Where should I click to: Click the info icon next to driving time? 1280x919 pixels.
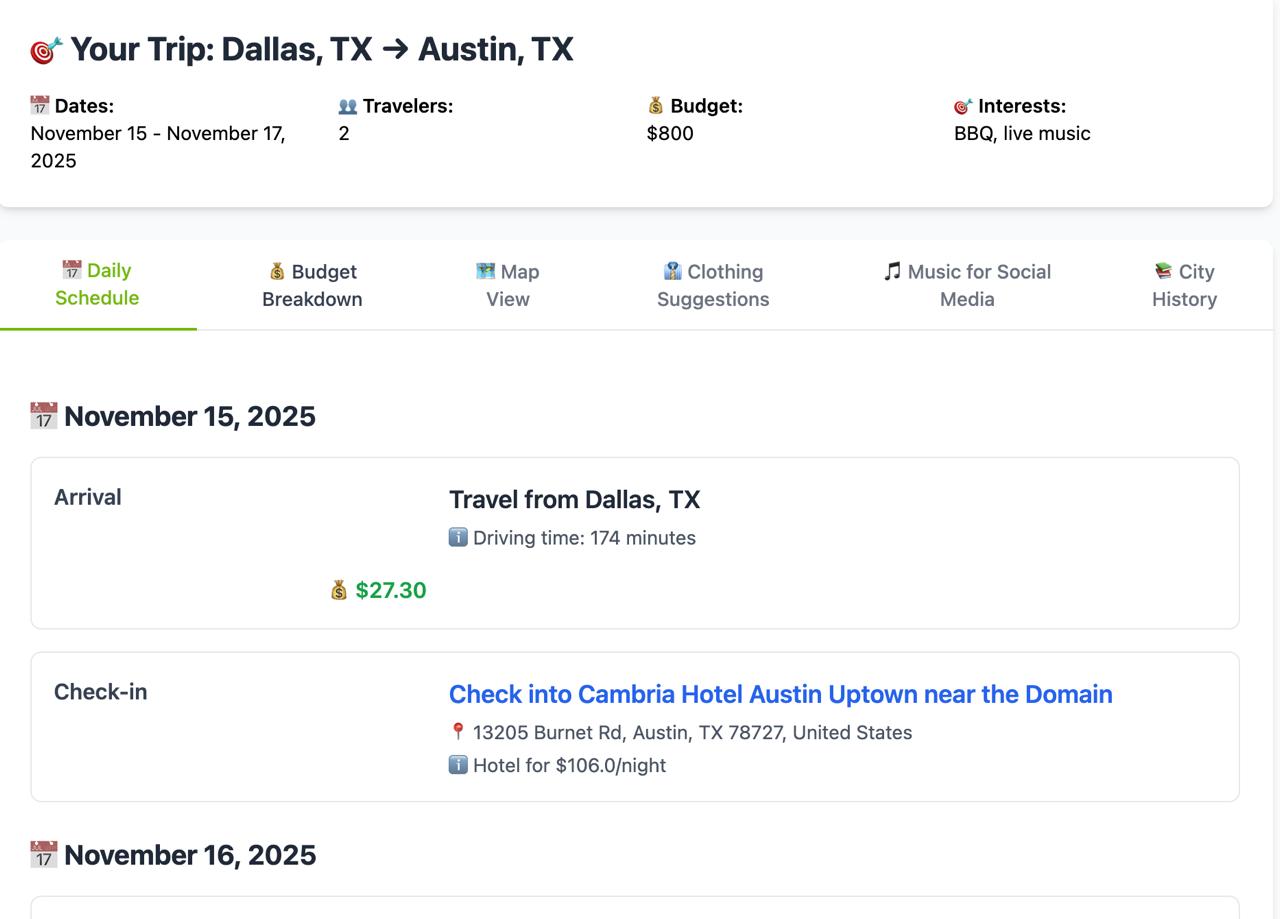click(x=458, y=538)
